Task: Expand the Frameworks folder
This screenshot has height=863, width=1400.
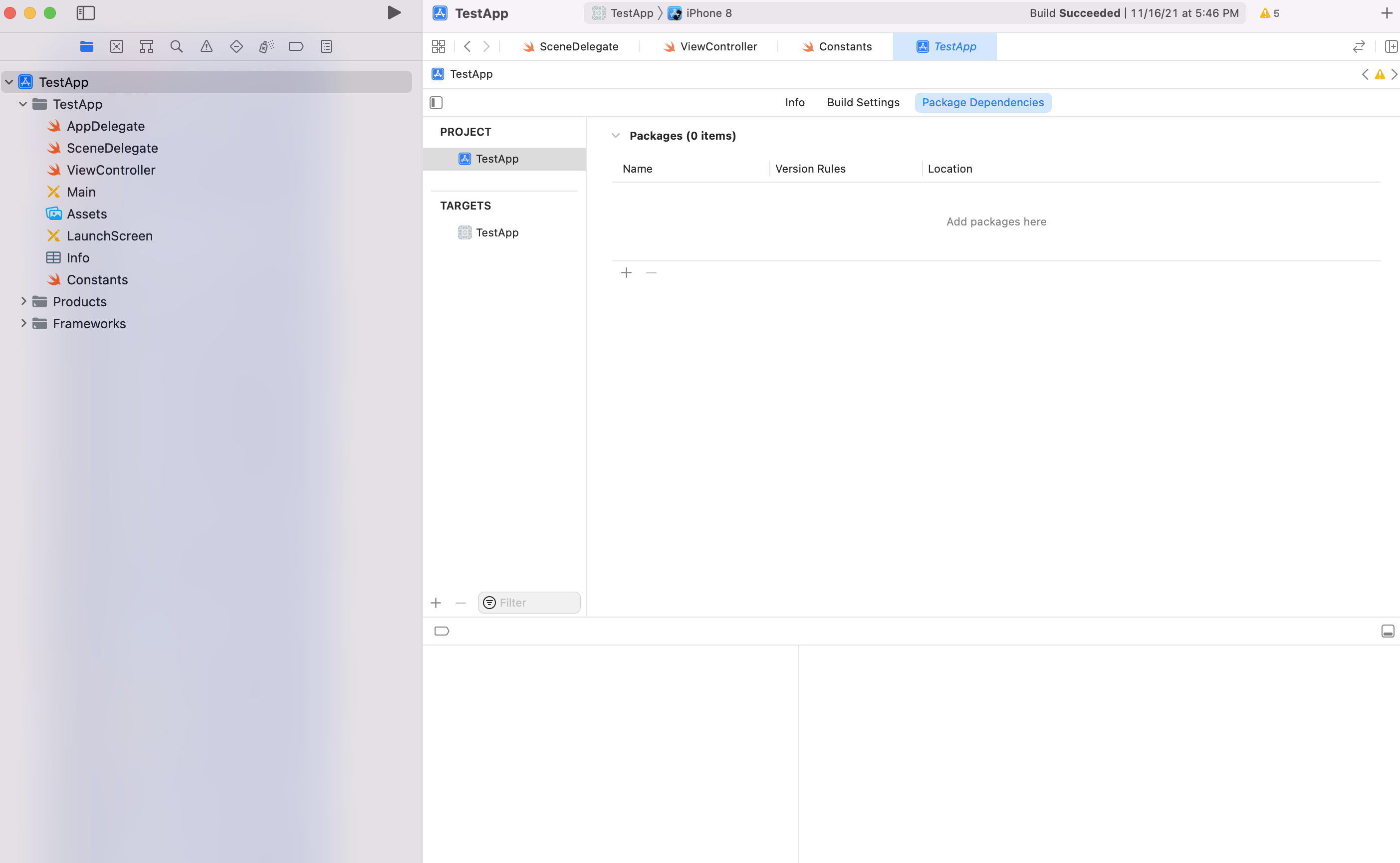Action: [x=23, y=323]
